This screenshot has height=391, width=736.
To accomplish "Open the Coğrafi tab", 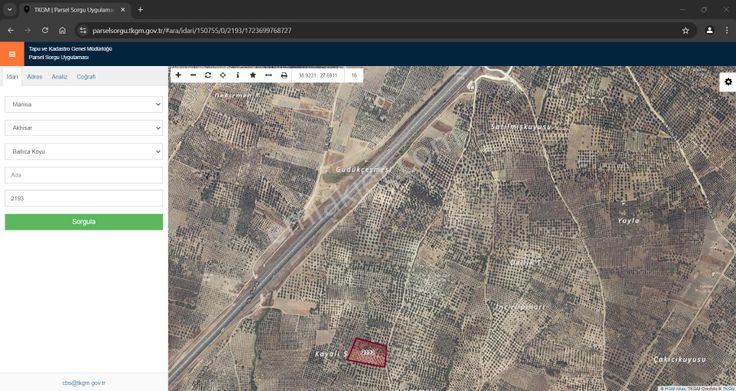I will click(x=86, y=77).
